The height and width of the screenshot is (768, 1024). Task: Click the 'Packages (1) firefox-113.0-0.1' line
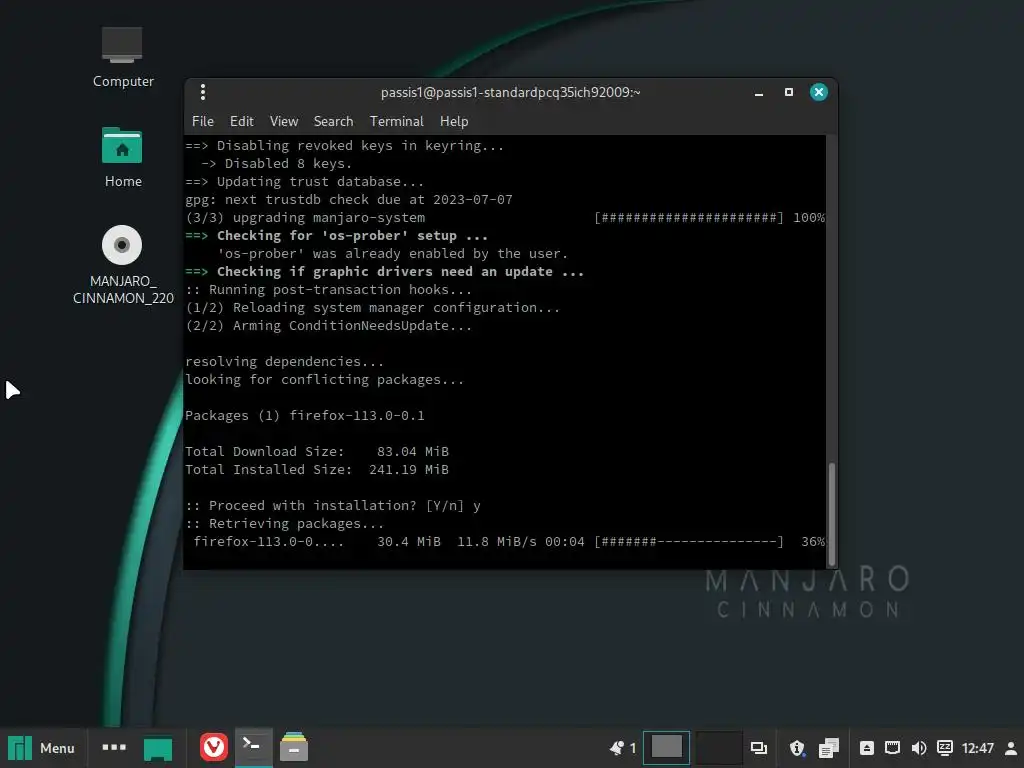pos(305,415)
